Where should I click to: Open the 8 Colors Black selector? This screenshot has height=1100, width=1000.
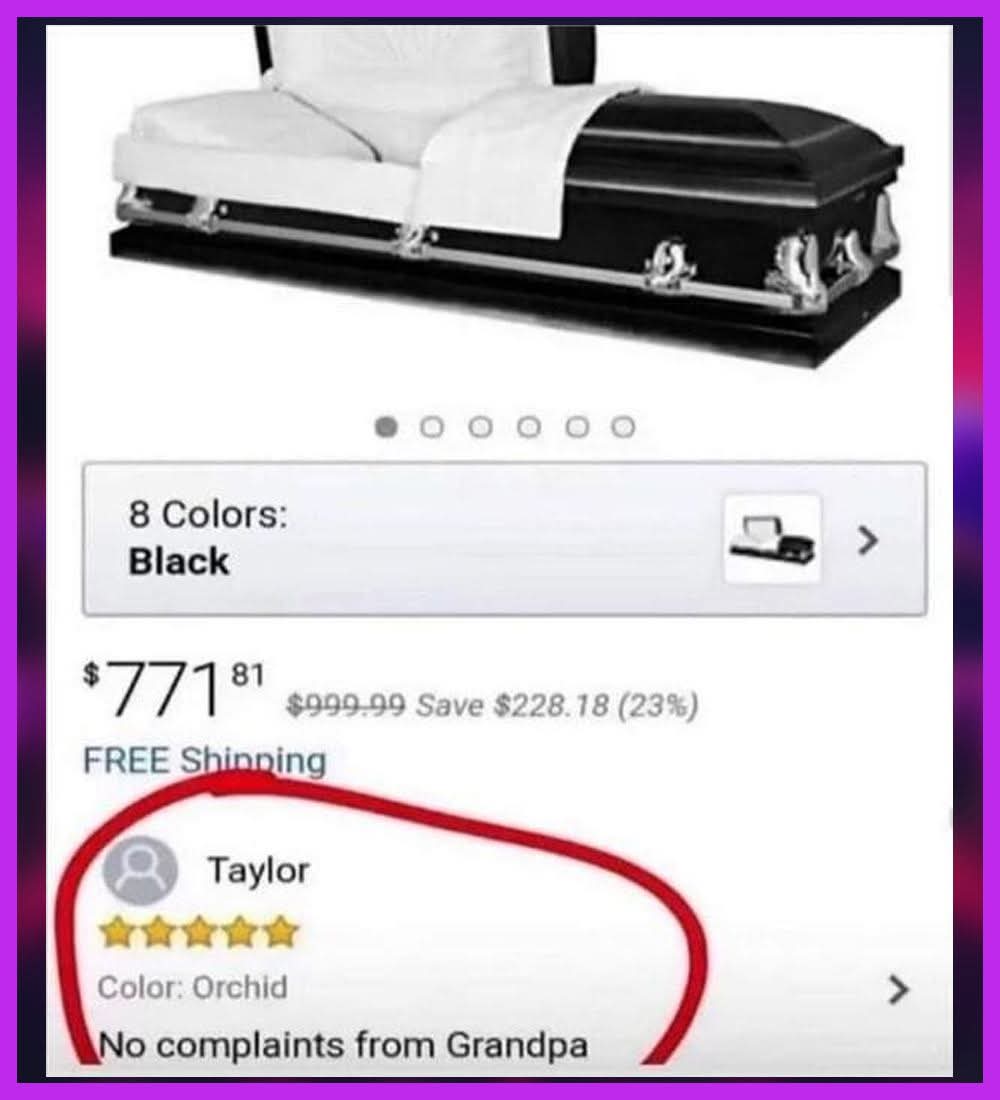tap(505, 539)
